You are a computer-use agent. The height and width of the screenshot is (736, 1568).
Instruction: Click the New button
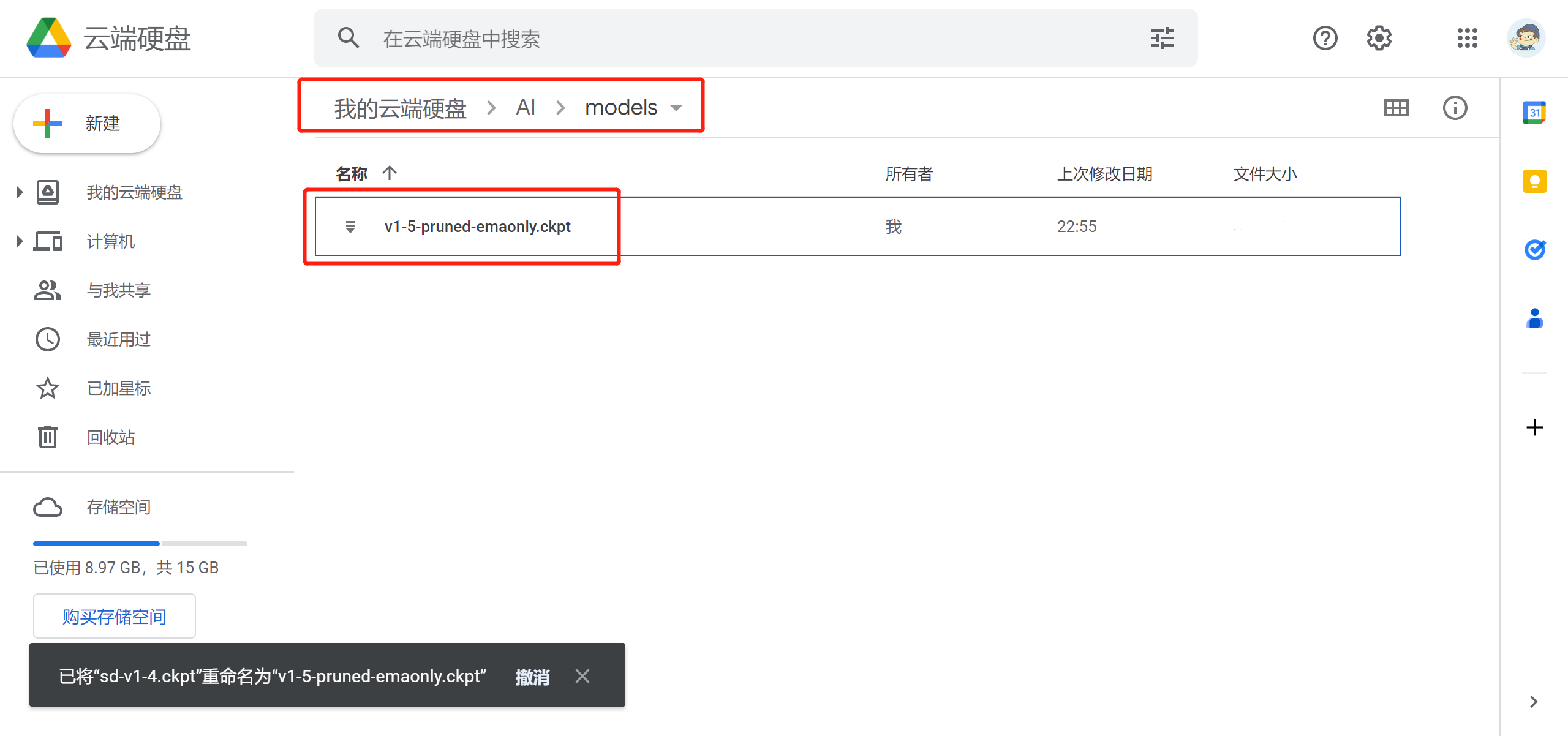(87, 124)
